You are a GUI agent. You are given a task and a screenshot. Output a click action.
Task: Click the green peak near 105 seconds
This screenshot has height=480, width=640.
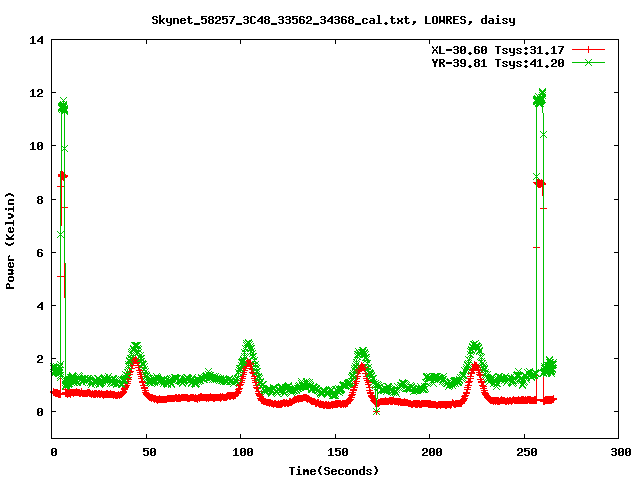coord(248,345)
